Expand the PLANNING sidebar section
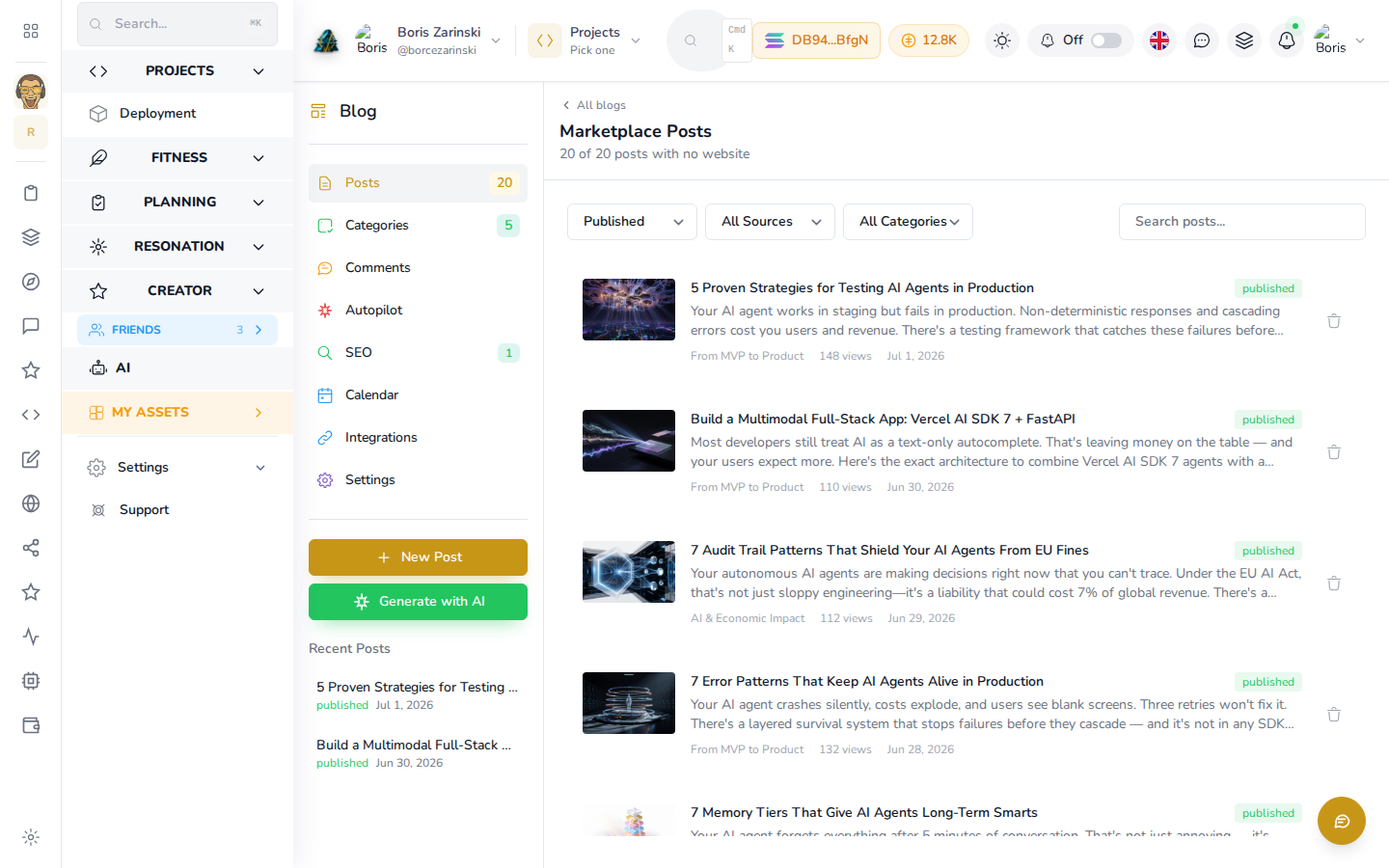The image size is (1389, 868). click(177, 202)
